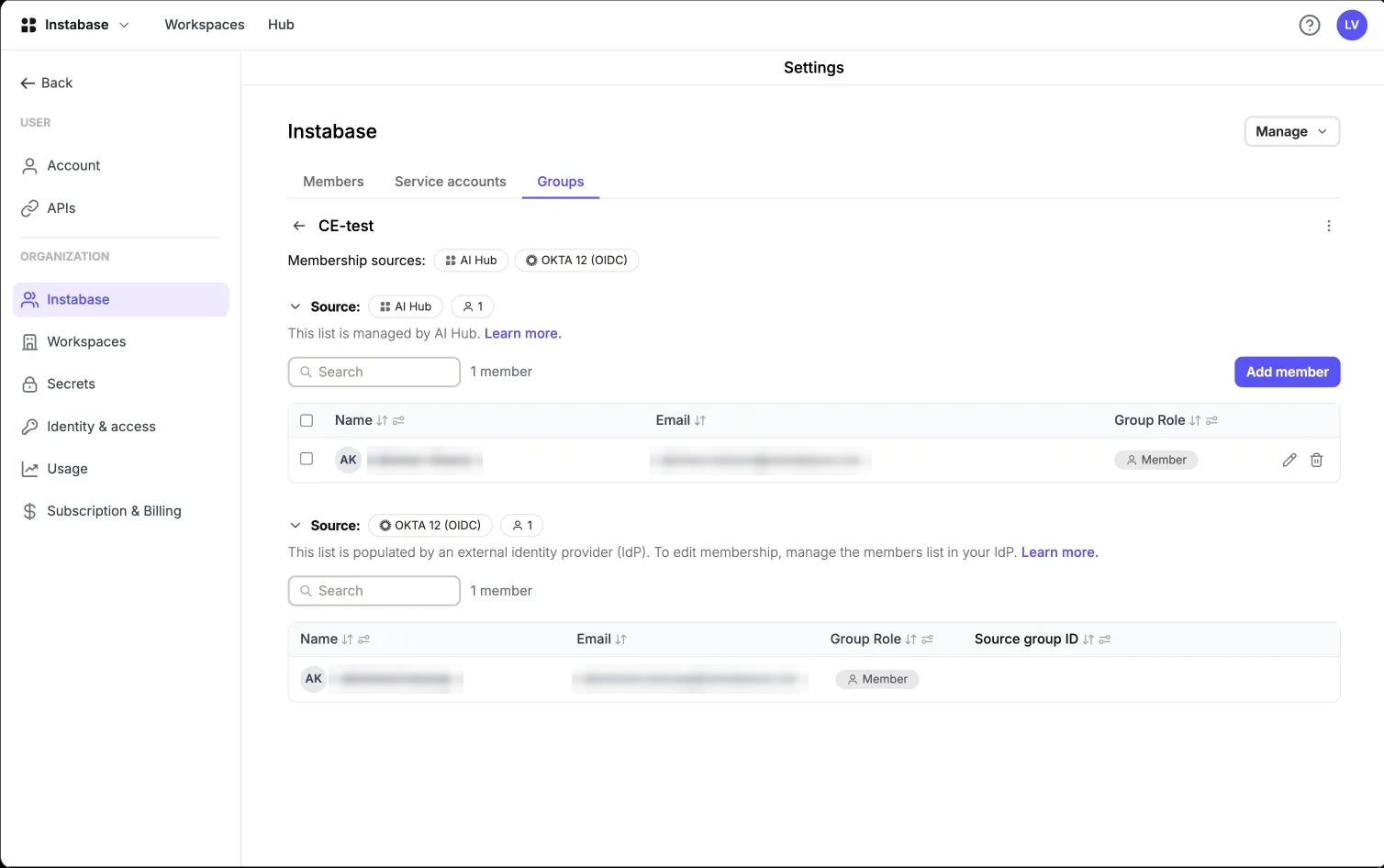Open Subscription & Billing settings
This screenshot has height=868, width=1384.
tap(121, 511)
